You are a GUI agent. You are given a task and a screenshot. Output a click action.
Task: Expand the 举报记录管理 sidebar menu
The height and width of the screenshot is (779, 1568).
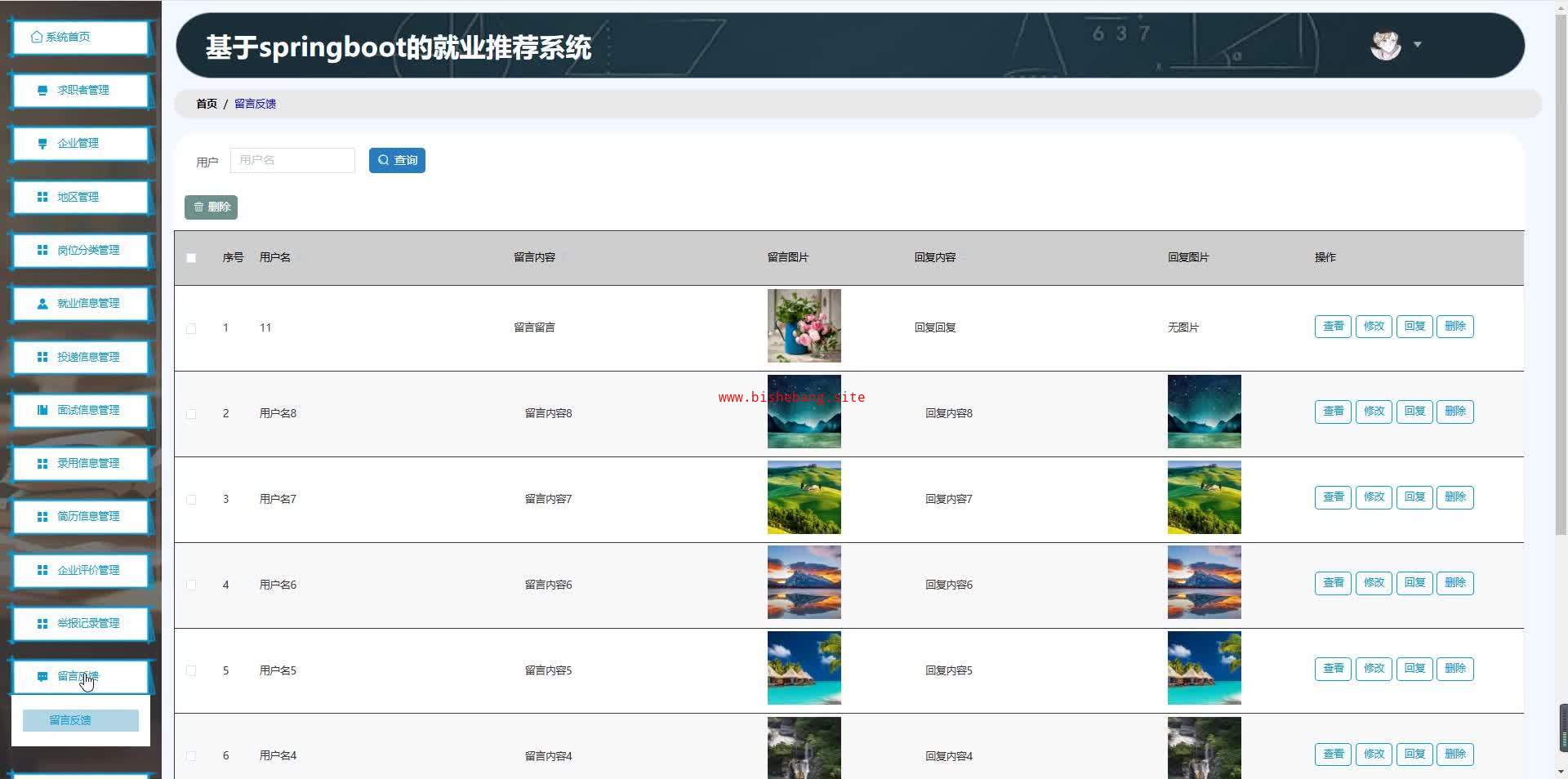pyautogui.click(x=80, y=624)
